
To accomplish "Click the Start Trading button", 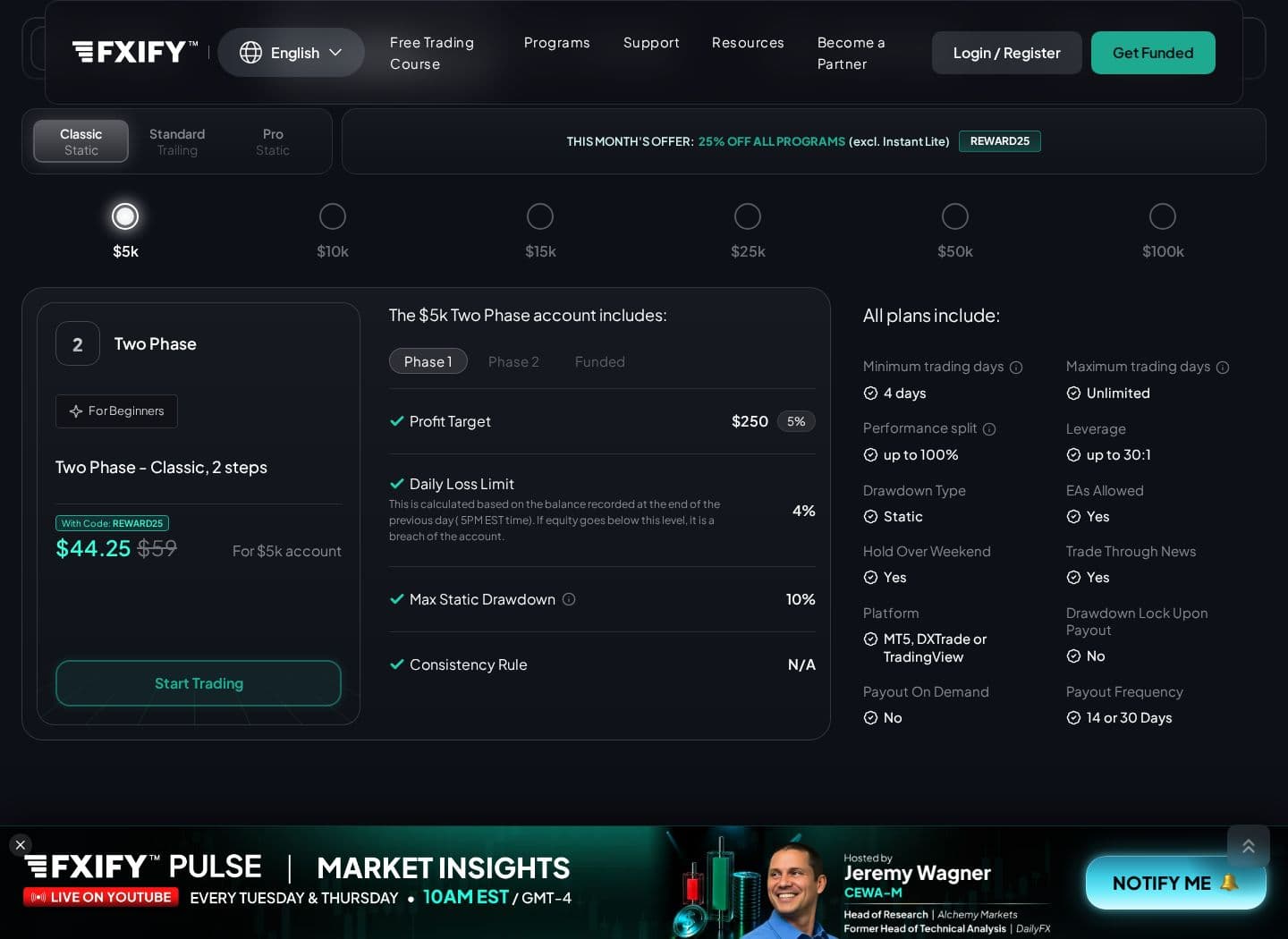I will click(199, 683).
